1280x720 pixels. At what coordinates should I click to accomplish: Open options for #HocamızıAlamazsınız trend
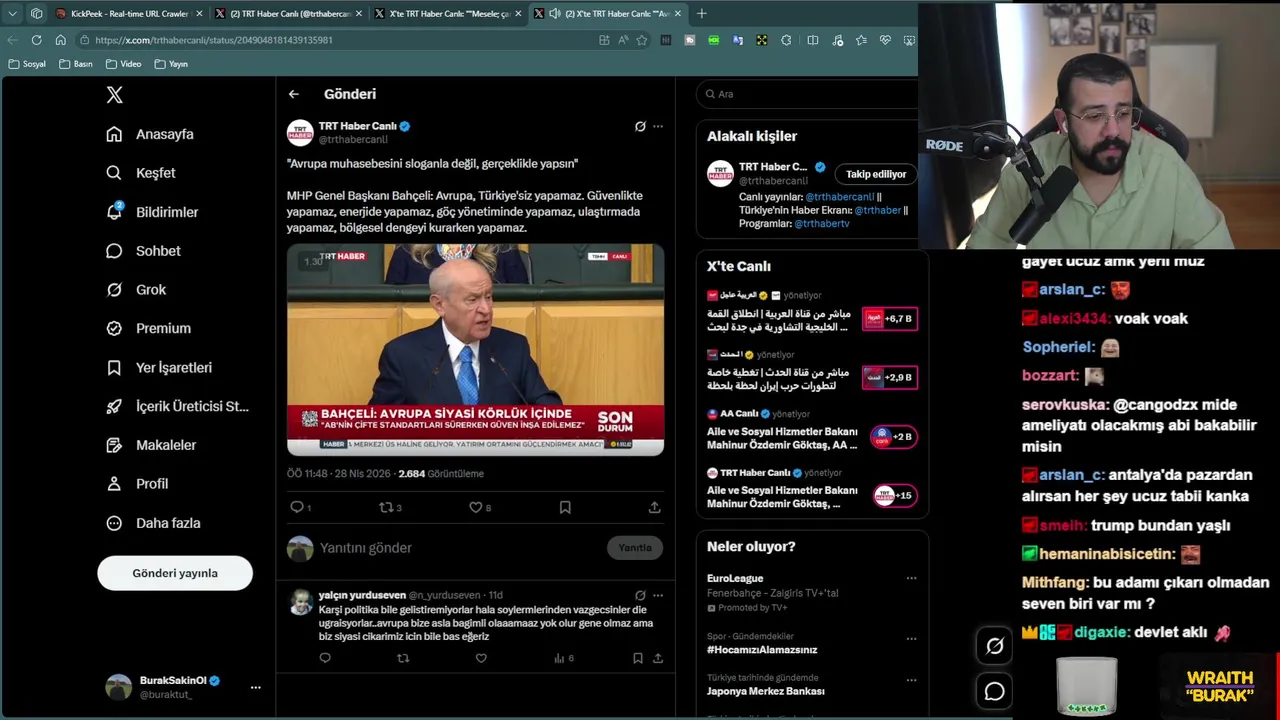coord(911,638)
